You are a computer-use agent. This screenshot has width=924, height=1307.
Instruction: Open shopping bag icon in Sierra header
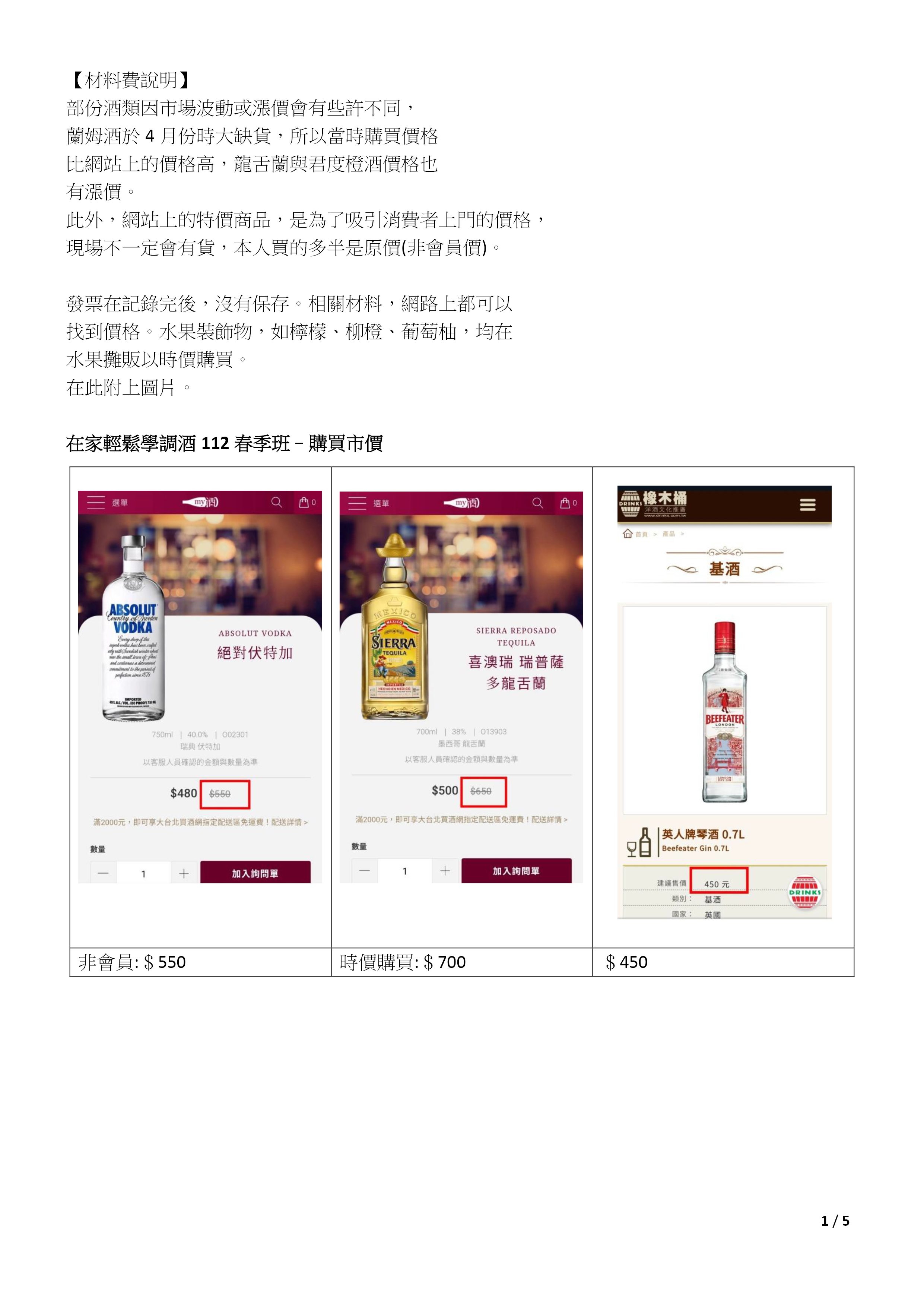565,503
